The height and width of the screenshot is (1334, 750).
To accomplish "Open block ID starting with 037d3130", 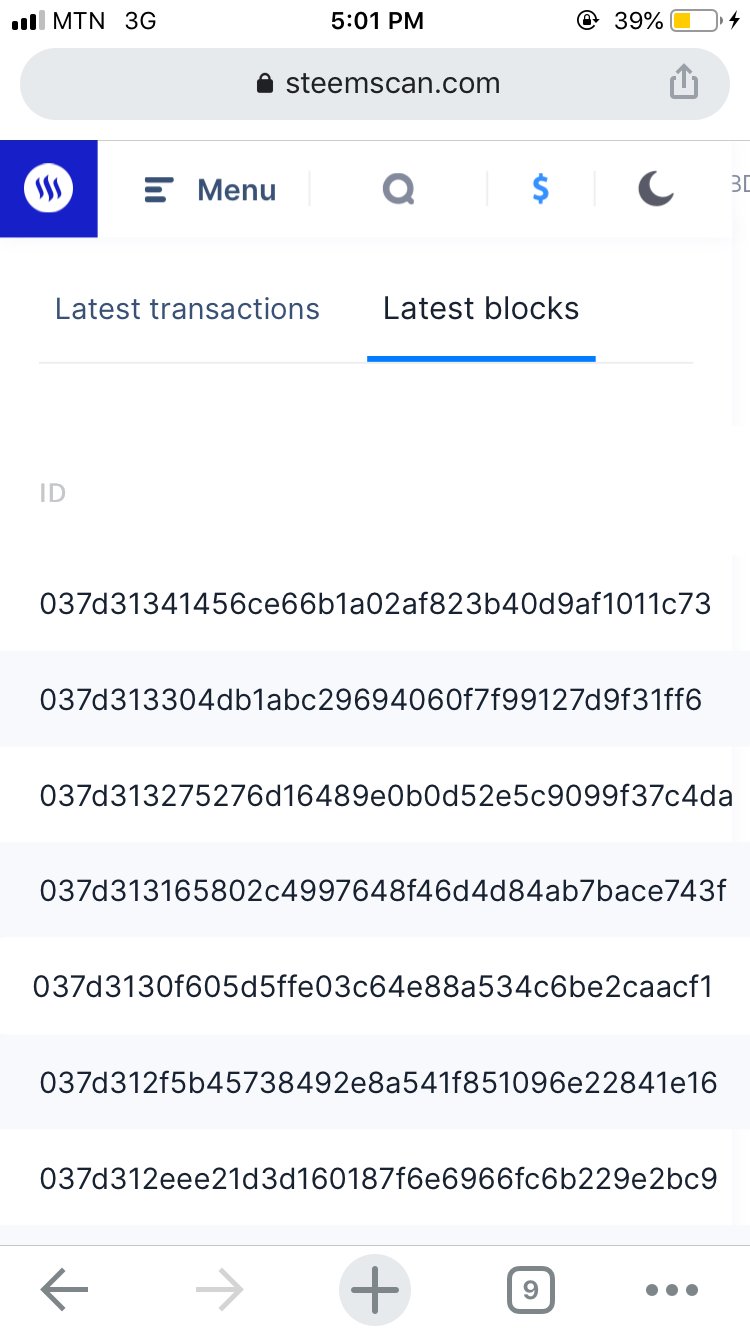I will (x=373, y=988).
